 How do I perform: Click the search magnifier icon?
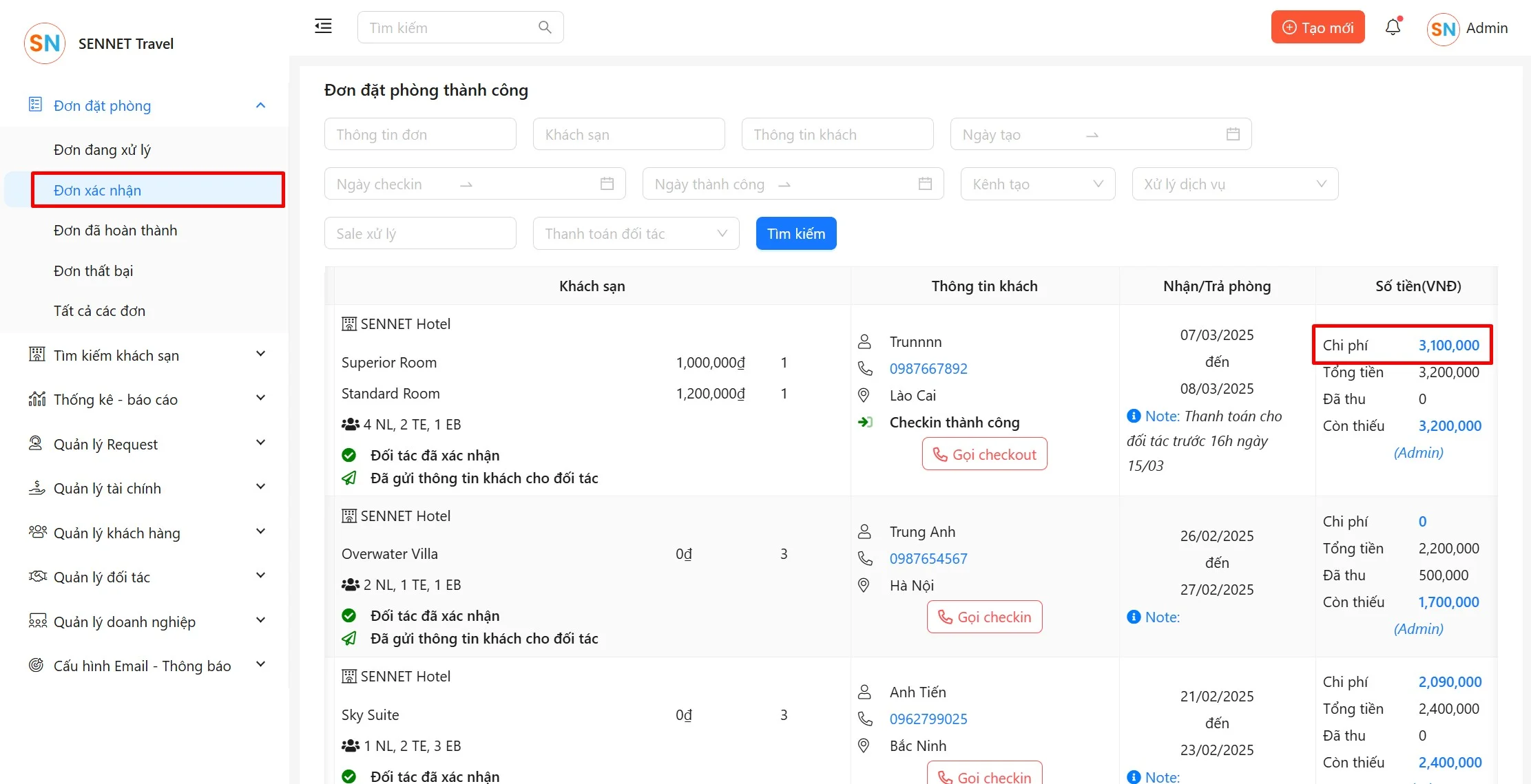[545, 28]
